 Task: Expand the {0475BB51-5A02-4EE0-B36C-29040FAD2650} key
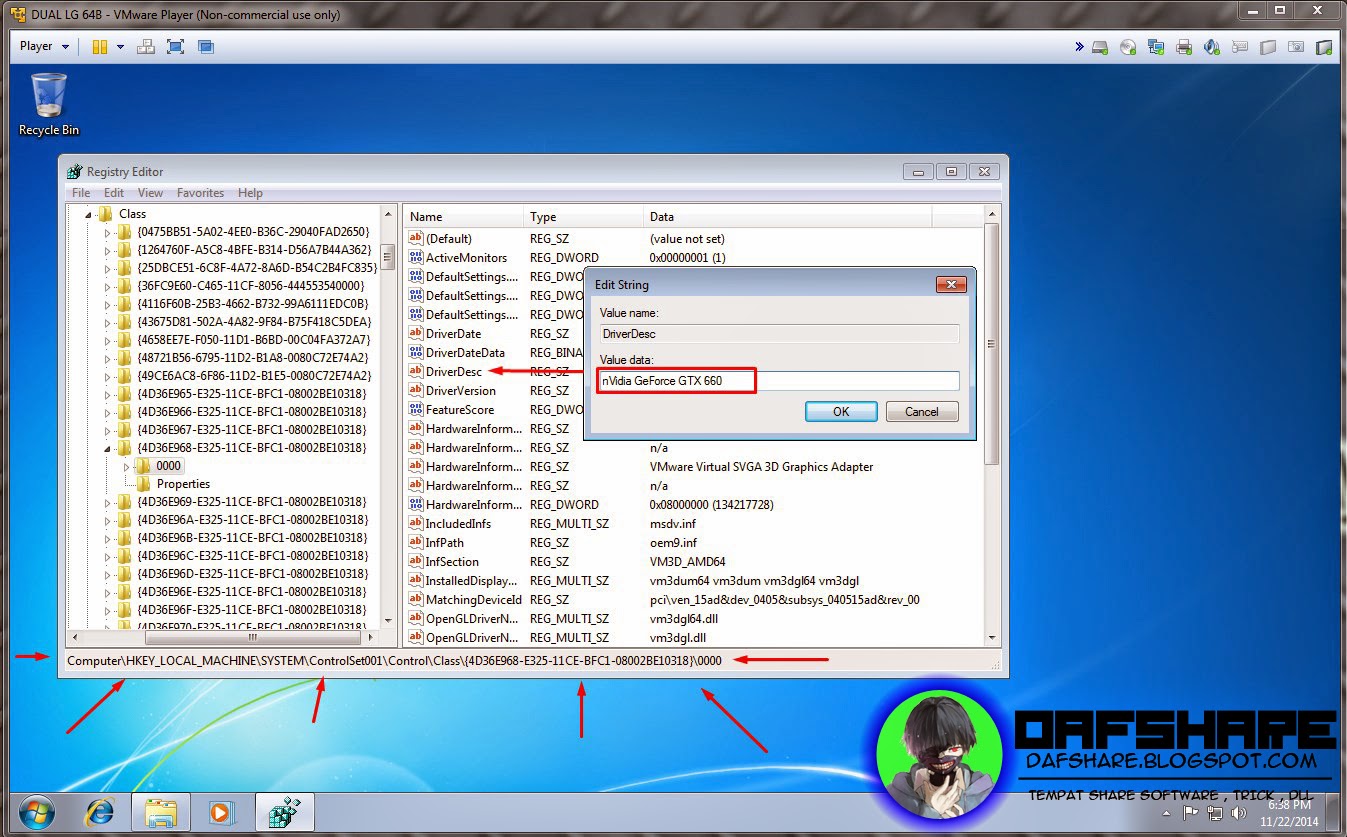click(108, 232)
